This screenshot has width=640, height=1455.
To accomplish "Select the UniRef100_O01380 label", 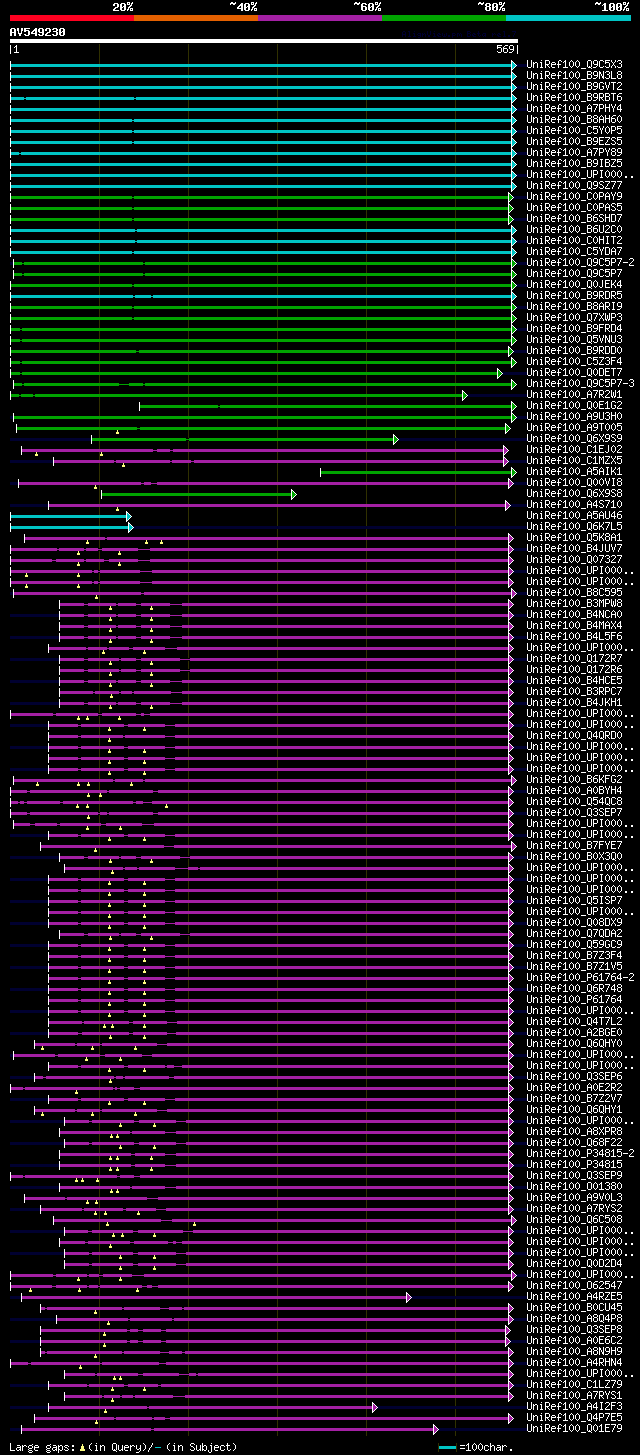I will coord(574,1186).
